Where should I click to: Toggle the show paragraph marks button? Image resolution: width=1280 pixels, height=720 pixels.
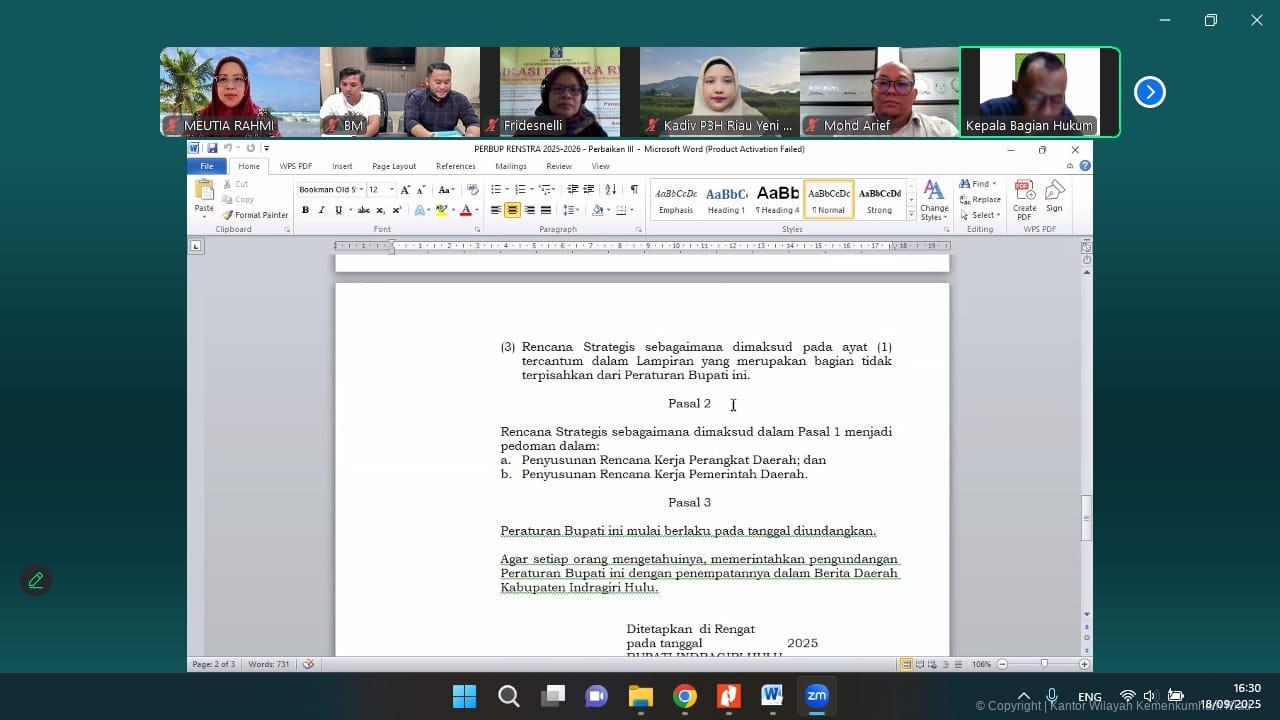point(633,189)
